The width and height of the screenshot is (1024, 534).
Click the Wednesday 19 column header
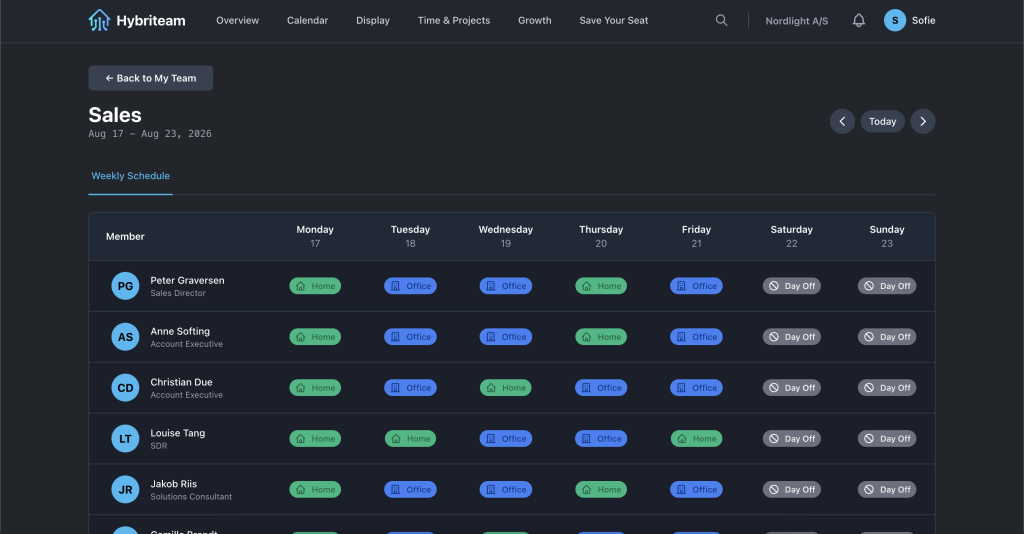pos(505,236)
